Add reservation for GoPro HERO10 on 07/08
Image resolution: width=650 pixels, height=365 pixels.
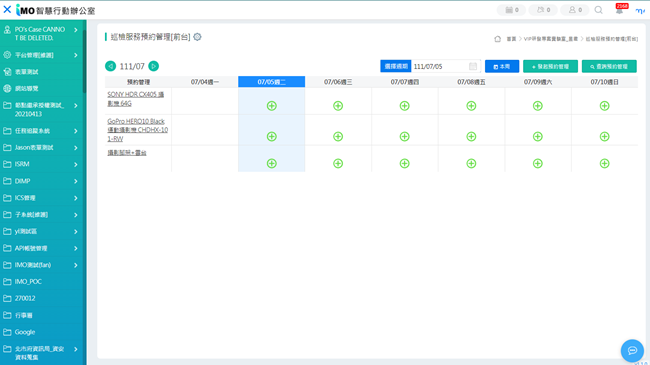click(471, 136)
